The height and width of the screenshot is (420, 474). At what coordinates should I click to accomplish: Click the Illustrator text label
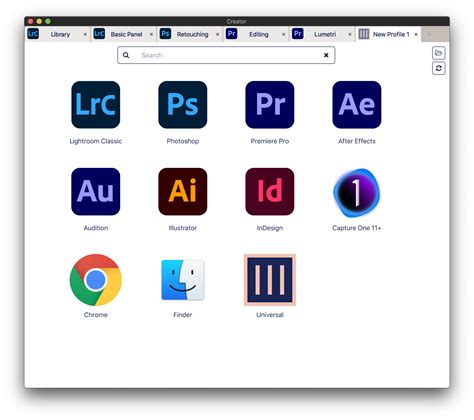pyautogui.click(x=183, y=228)
